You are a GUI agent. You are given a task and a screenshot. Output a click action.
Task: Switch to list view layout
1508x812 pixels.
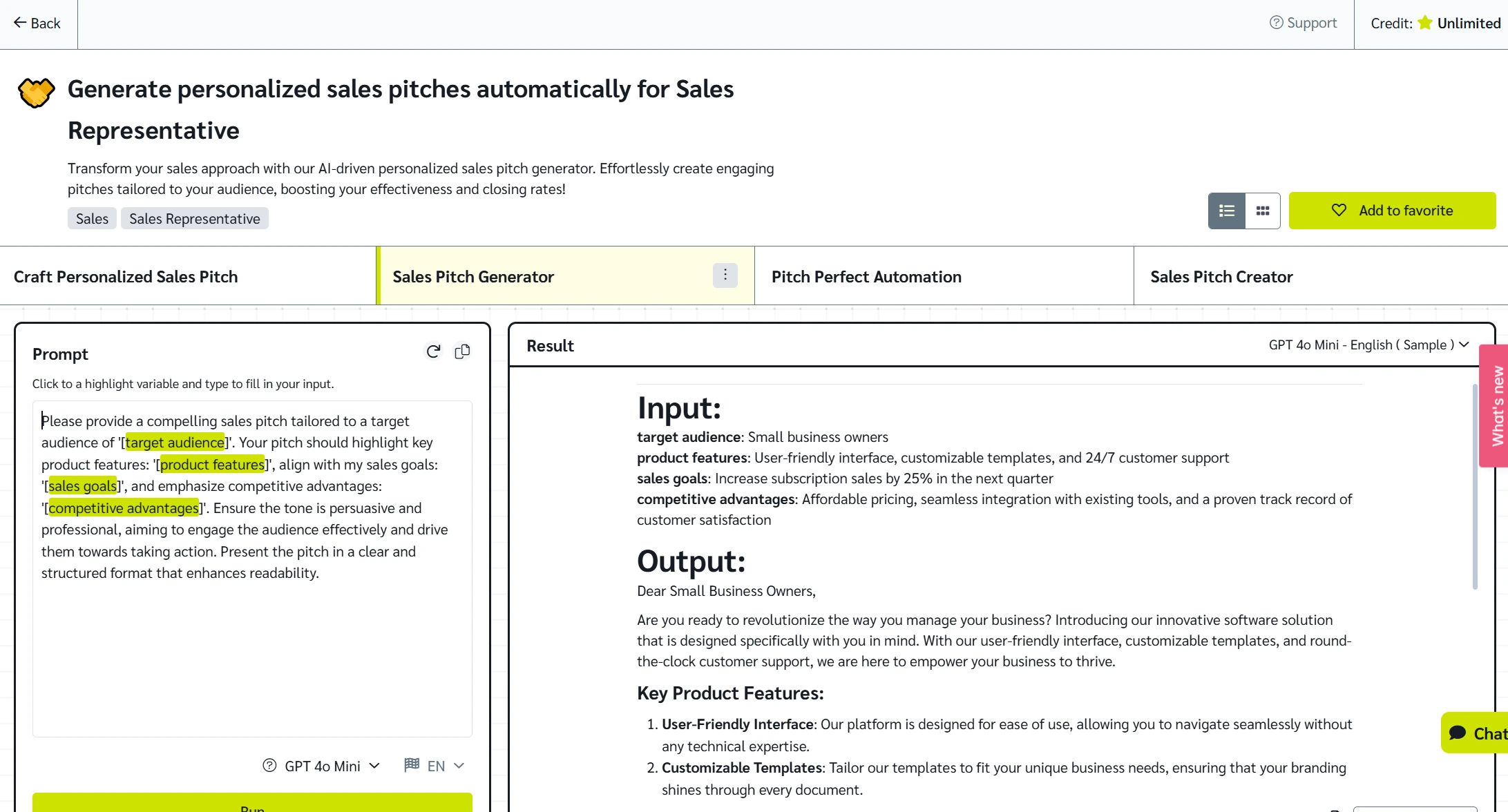pyautogui.click(x=1227, y=211)
